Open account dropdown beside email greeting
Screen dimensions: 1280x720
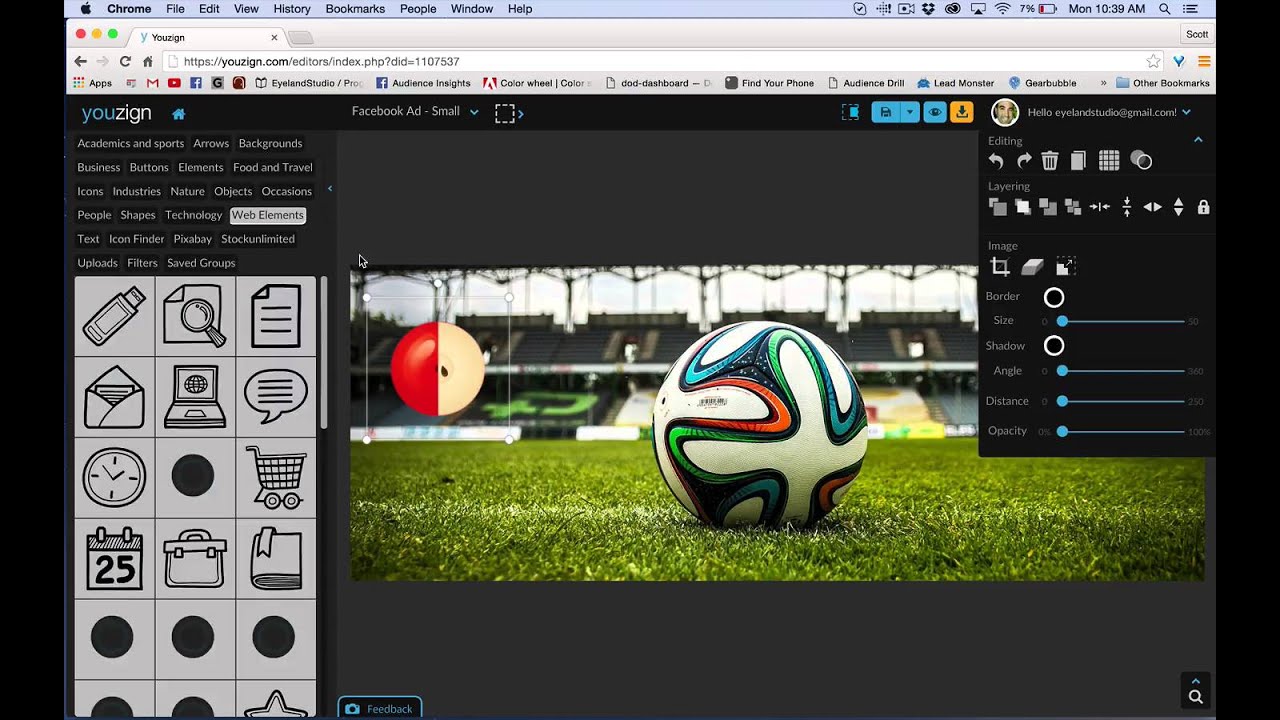pyautogui.click(x=1186, y=112)
